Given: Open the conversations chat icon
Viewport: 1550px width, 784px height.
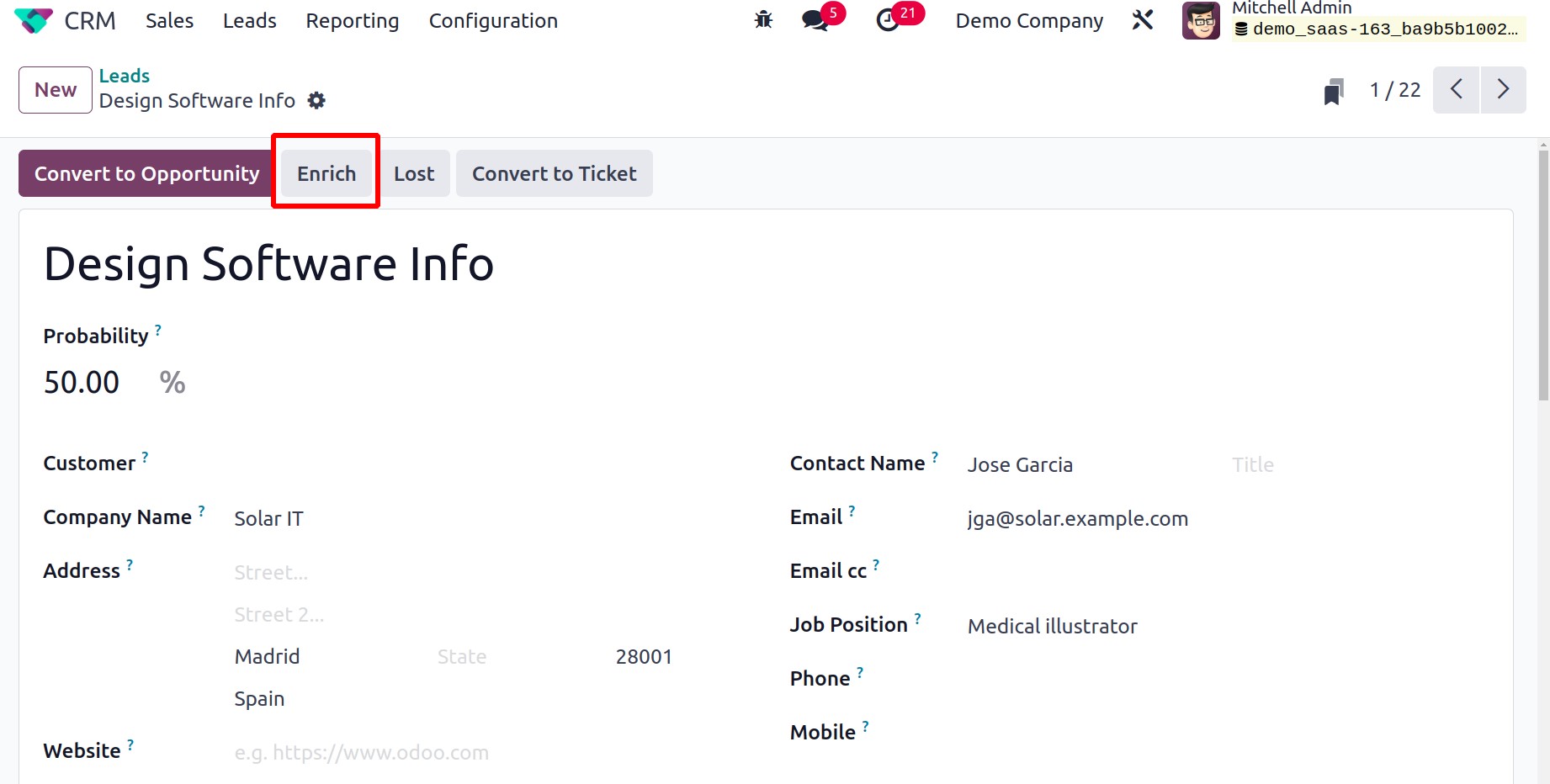Looking at the screenshot, I should point(815,20).
